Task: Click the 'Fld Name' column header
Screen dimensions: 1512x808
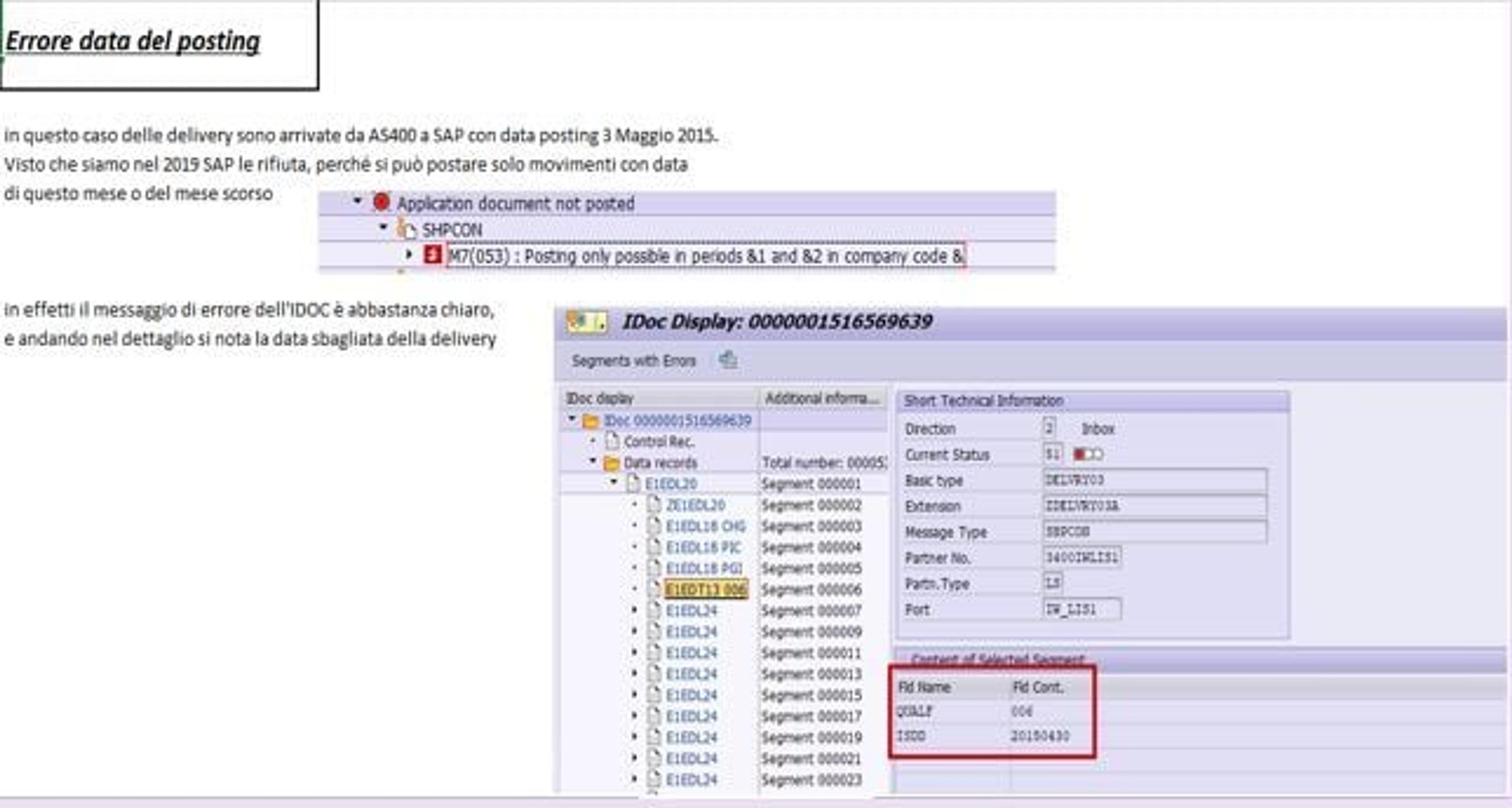Action: pos(925,687)
